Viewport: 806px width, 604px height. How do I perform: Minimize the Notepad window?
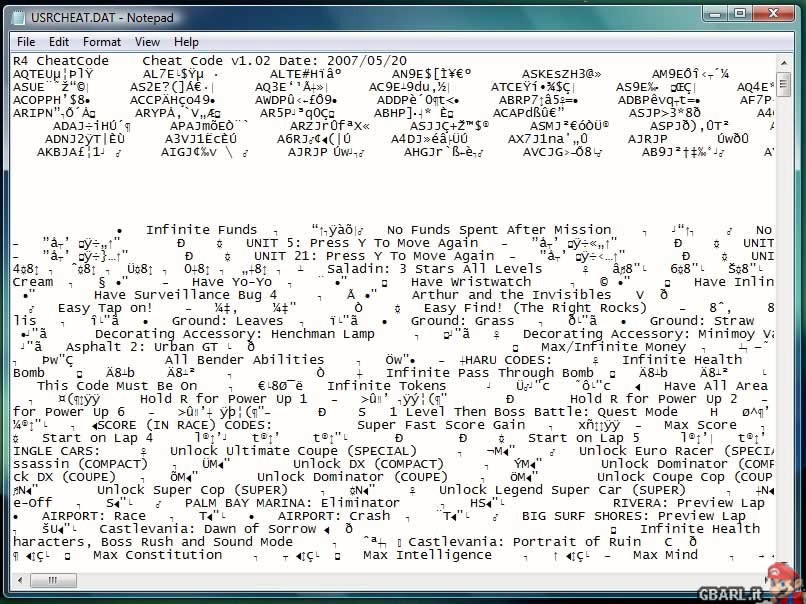pos(715,14)
